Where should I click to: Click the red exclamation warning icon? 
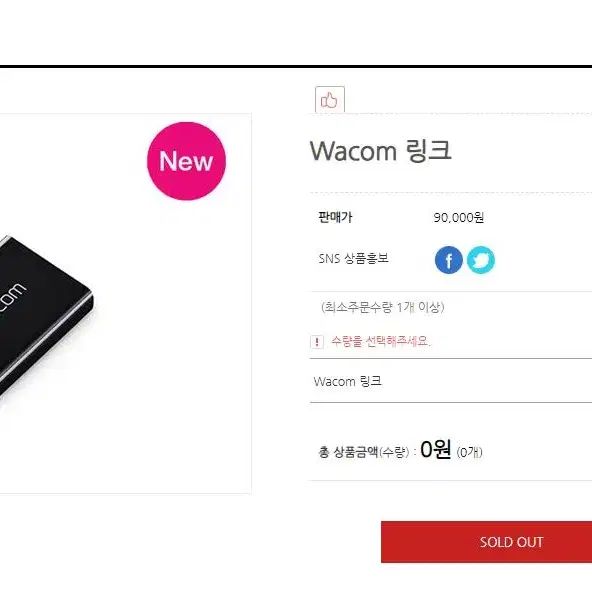tap(317, 342)
